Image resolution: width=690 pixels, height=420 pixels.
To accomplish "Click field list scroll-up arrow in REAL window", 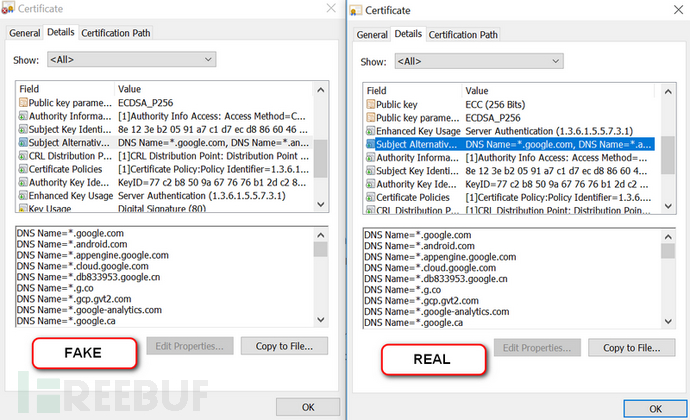I will pyautogui.click(x=668, y=92).
